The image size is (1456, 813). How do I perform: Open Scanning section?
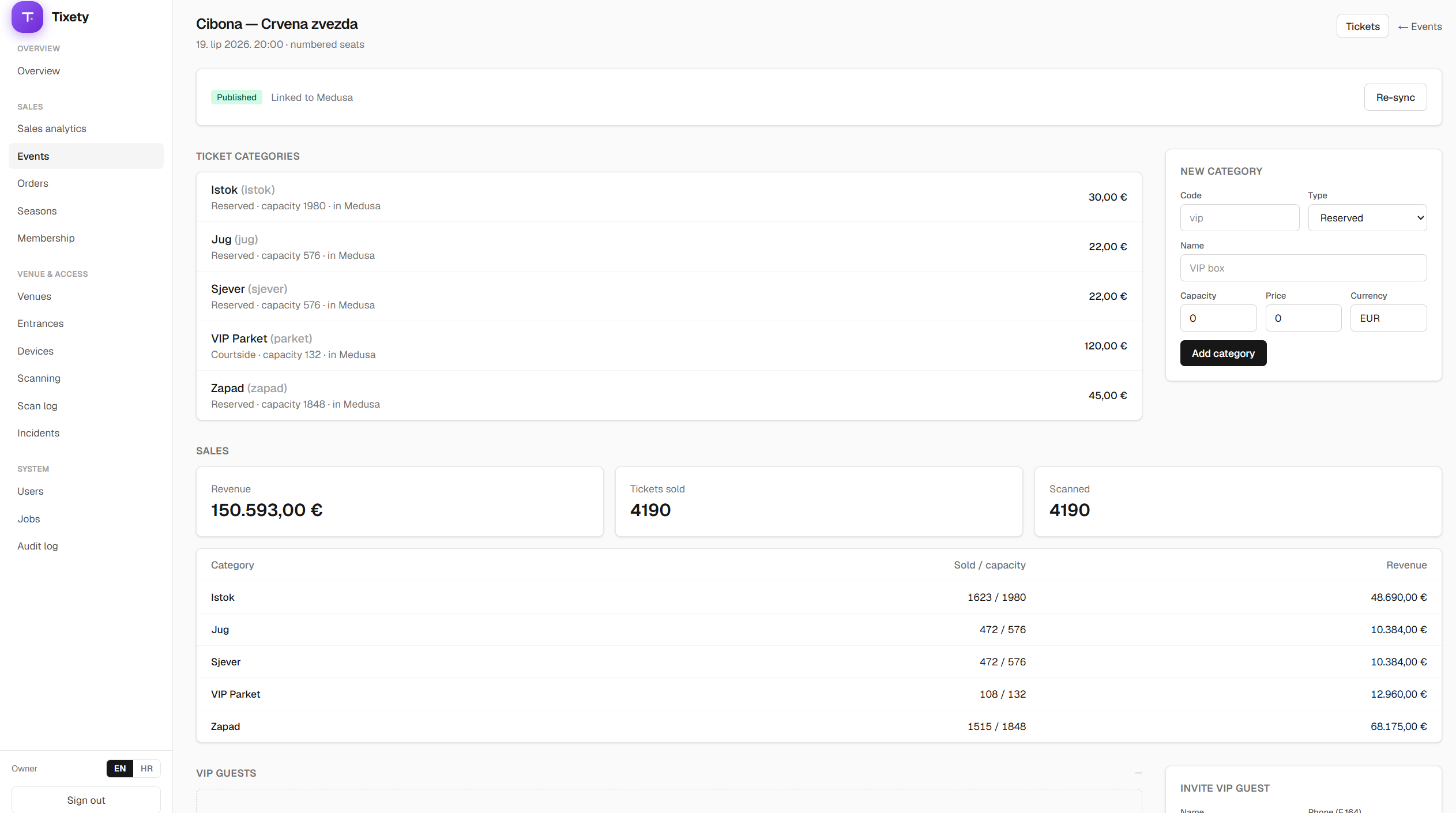click(x=86, y=378)
